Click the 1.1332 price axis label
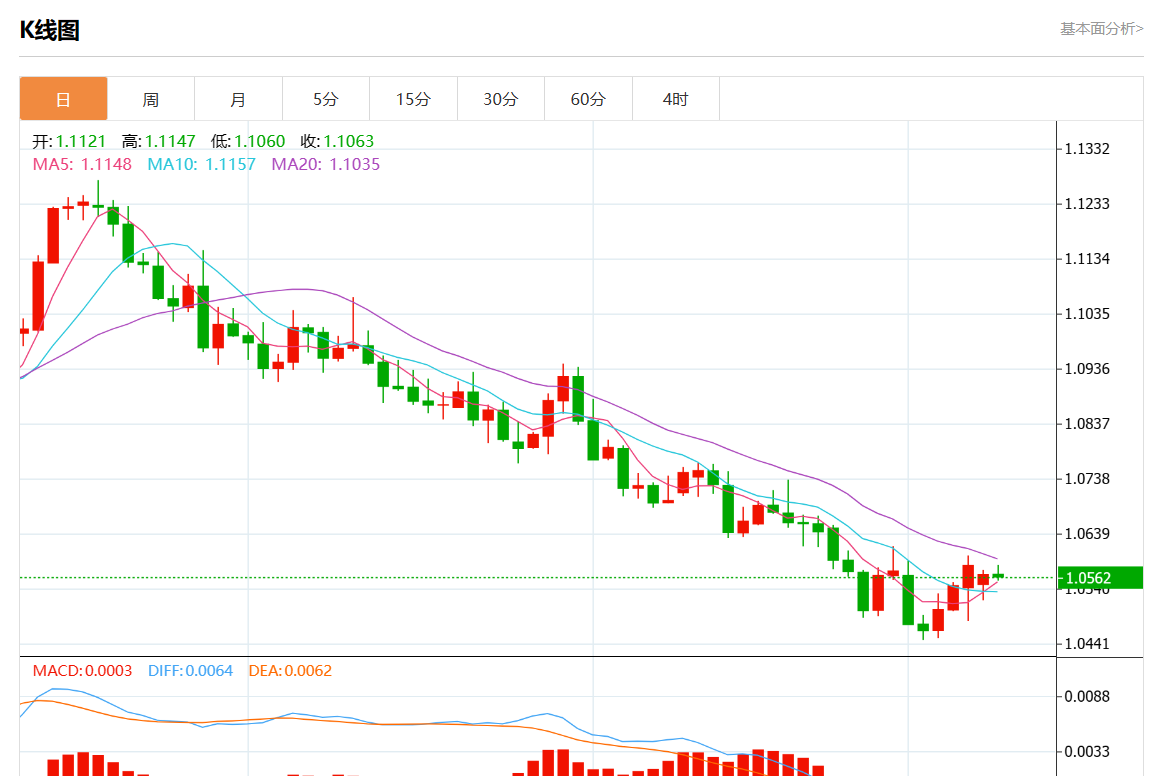 tap(1087, 149)
